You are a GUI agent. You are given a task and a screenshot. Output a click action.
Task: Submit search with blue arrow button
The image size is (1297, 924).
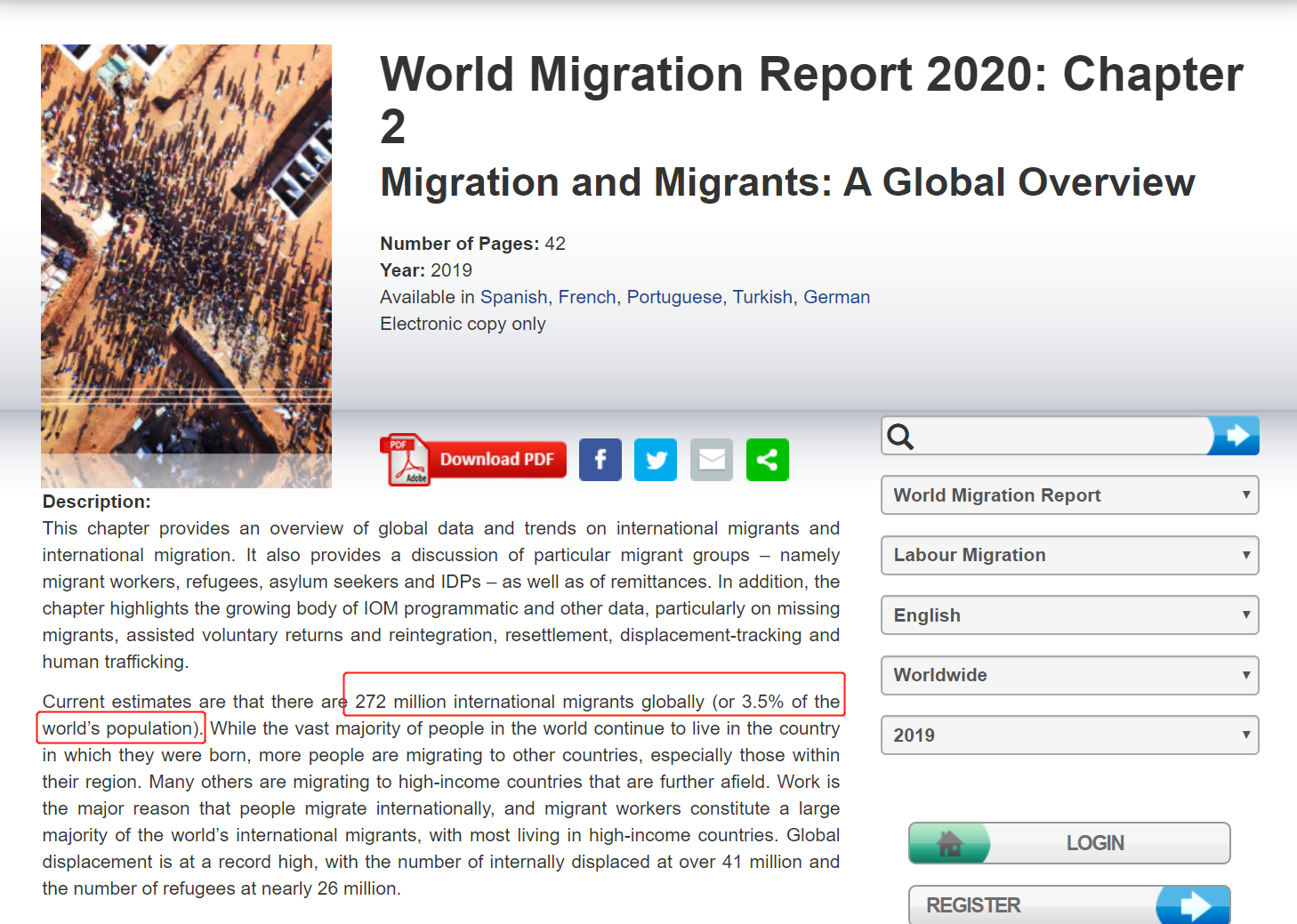[x=1235, y=436]
